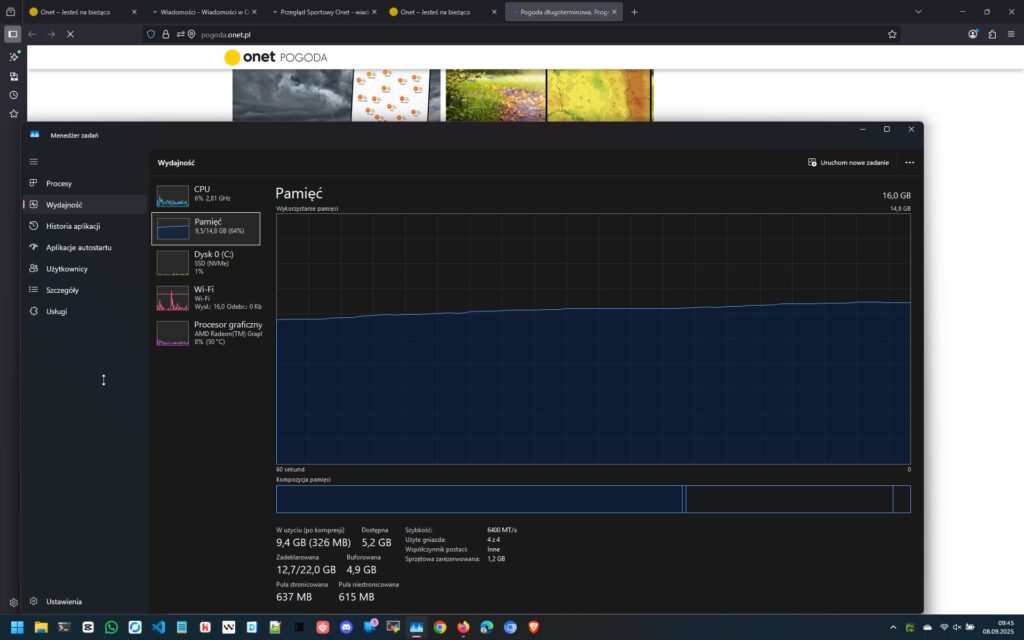
Task: Click the Discord icon in the taskbar
Action: [346, 627]
